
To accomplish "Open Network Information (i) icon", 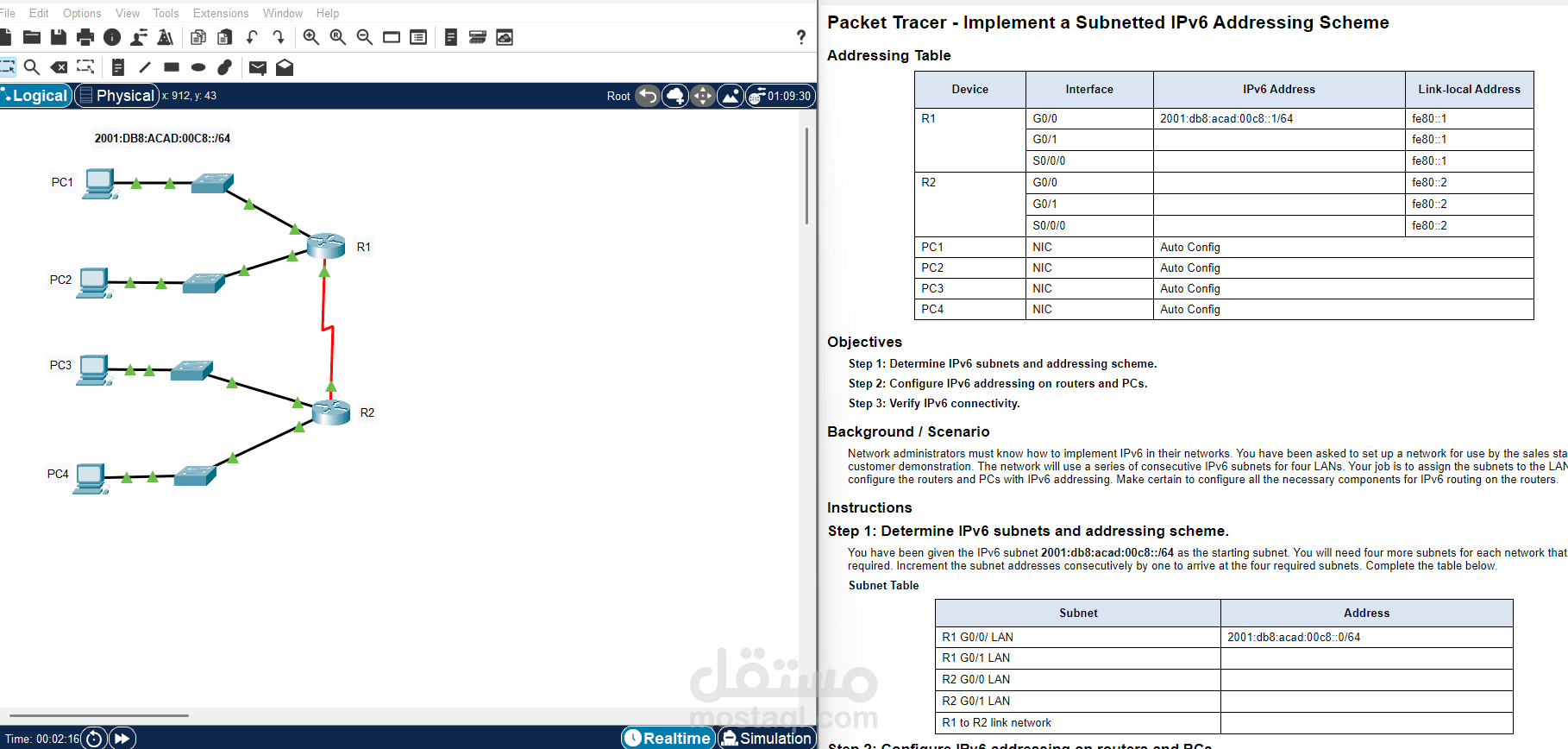I will (112, 37).
